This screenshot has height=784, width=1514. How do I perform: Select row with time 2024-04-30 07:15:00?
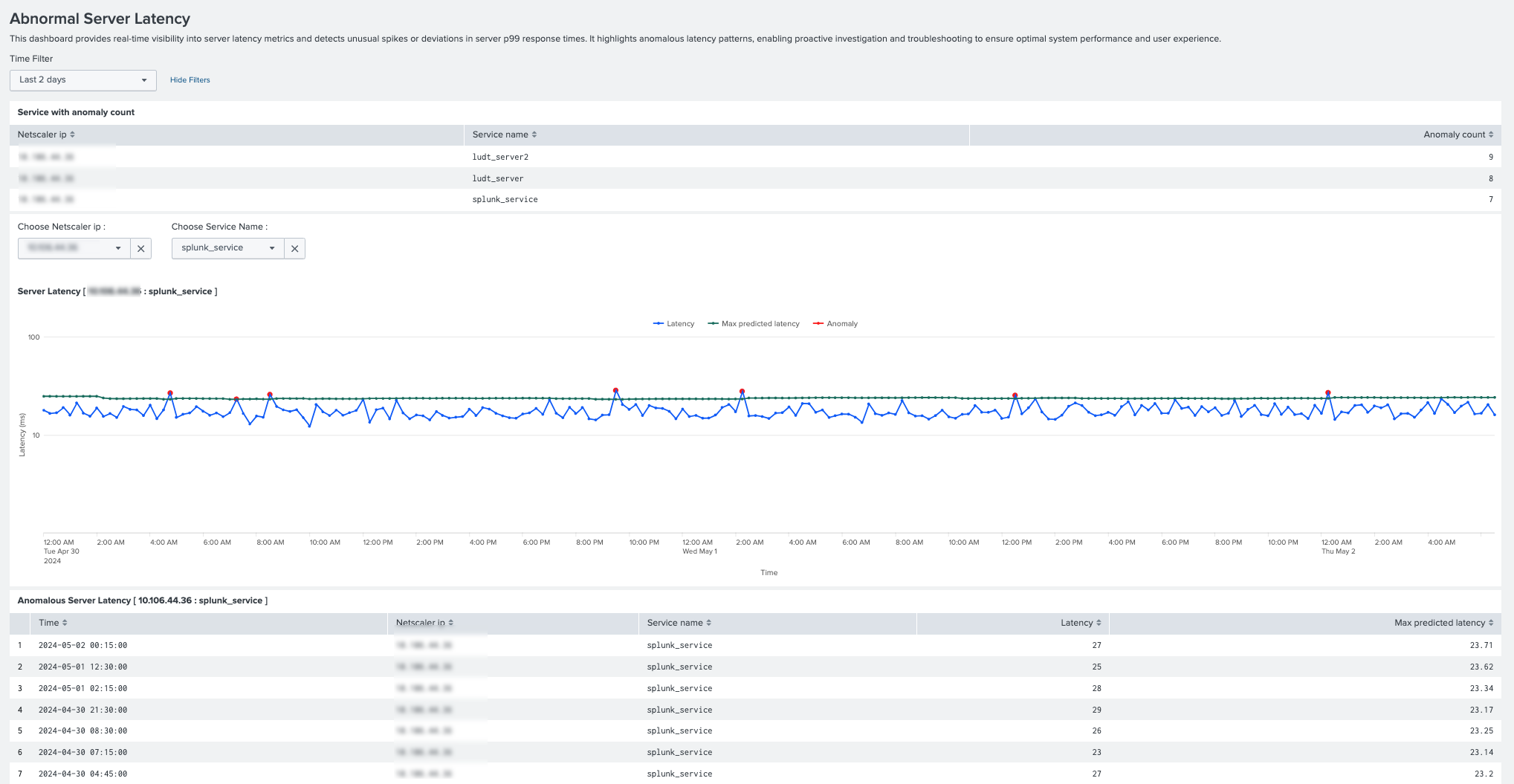pyautogui.click(x=755, y=752)
